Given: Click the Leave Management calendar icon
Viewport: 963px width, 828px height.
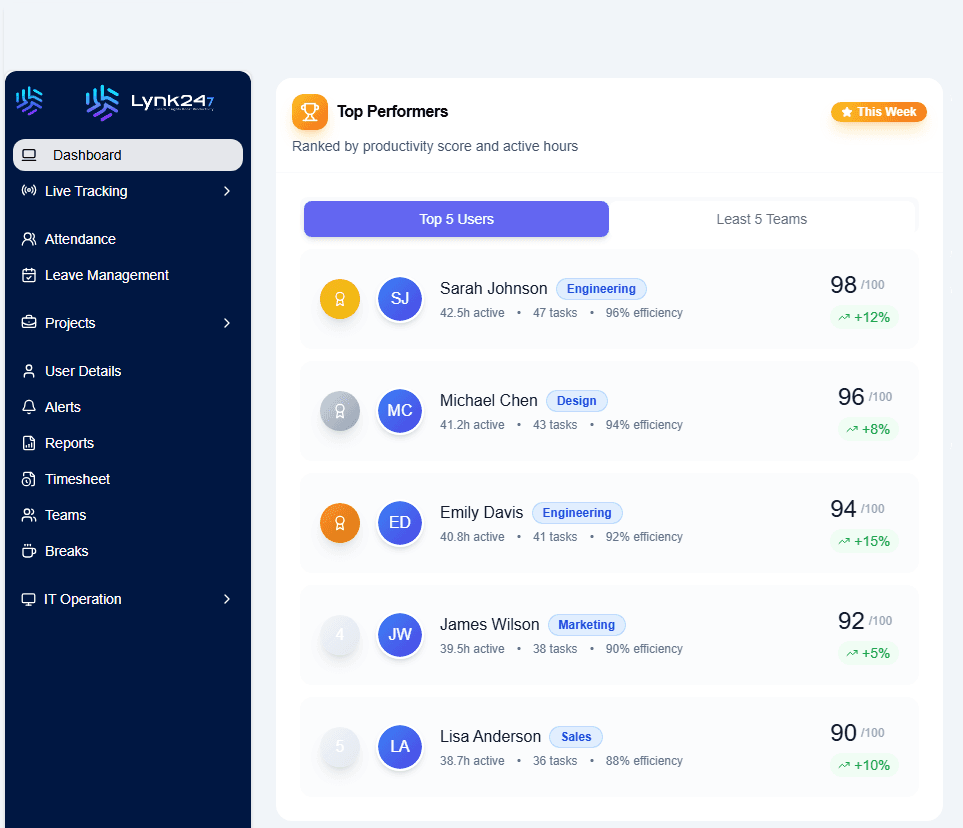Looking at the screenshot, I should pos(29,275).
